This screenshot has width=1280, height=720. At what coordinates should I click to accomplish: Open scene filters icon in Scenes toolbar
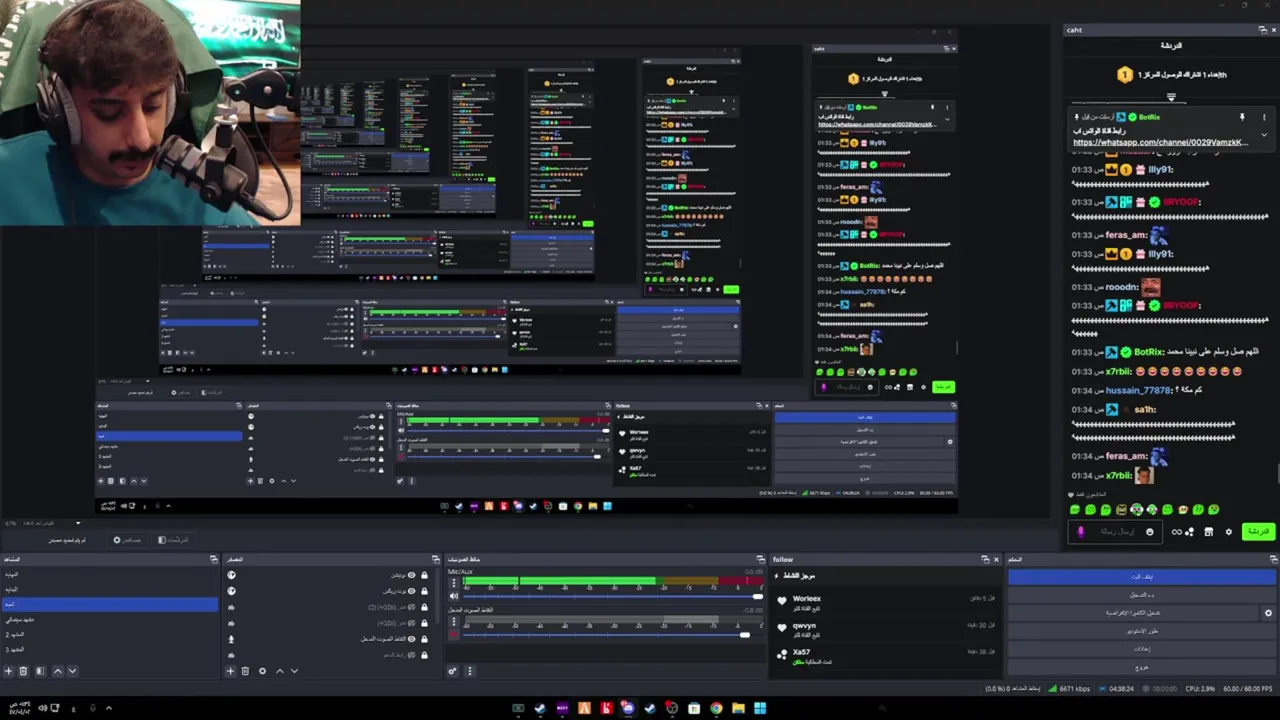[40, 670]
